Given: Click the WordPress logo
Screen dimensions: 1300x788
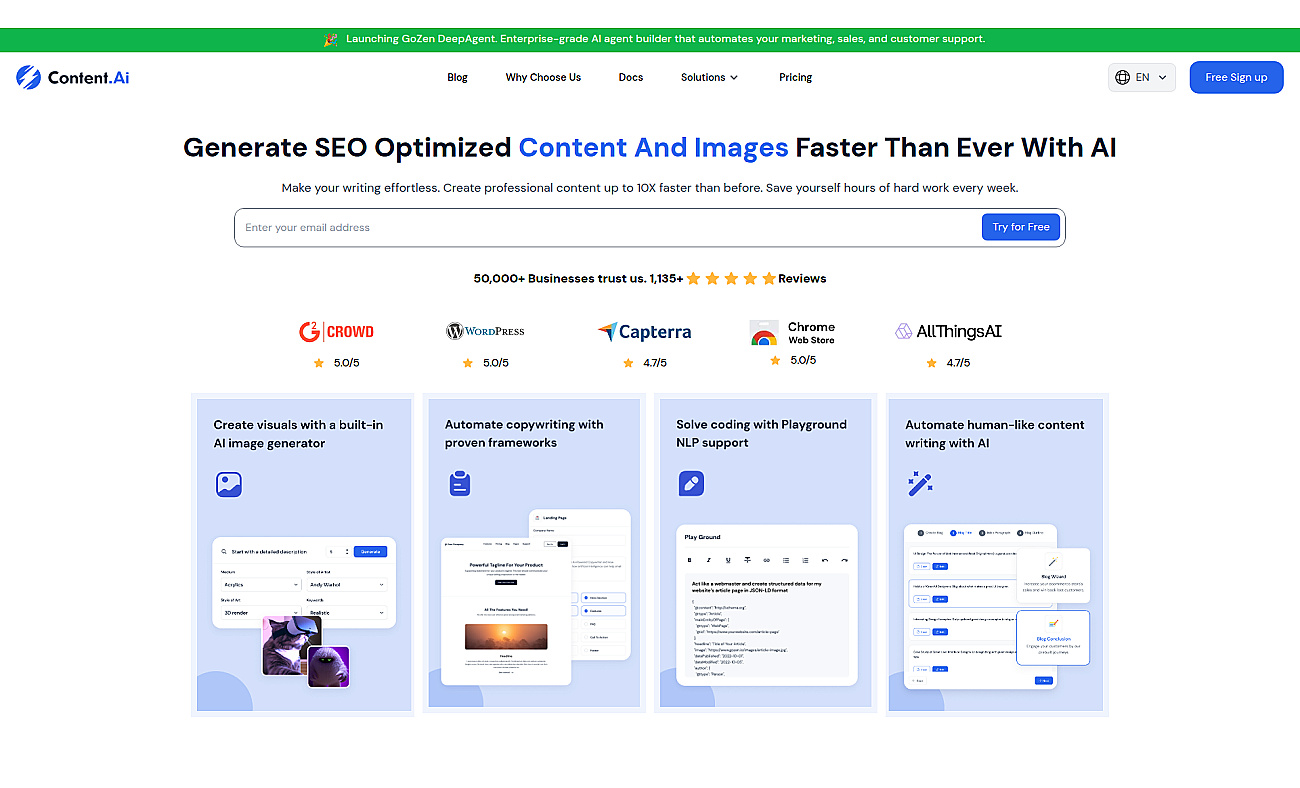Looking at the screenshot, I should [x=485, y=331].
